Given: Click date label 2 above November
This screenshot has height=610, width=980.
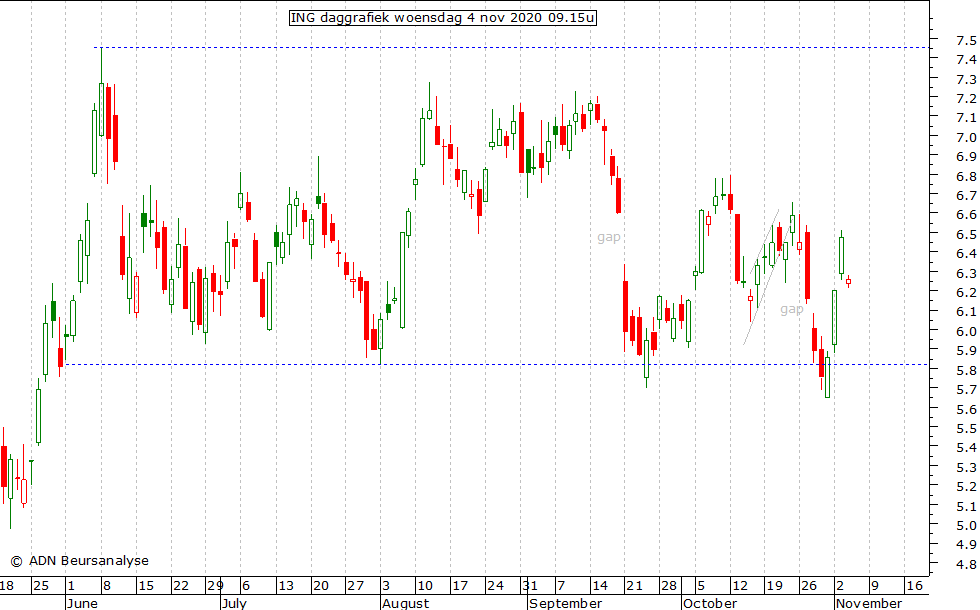Looking at the screenshot, I should 840,586.
